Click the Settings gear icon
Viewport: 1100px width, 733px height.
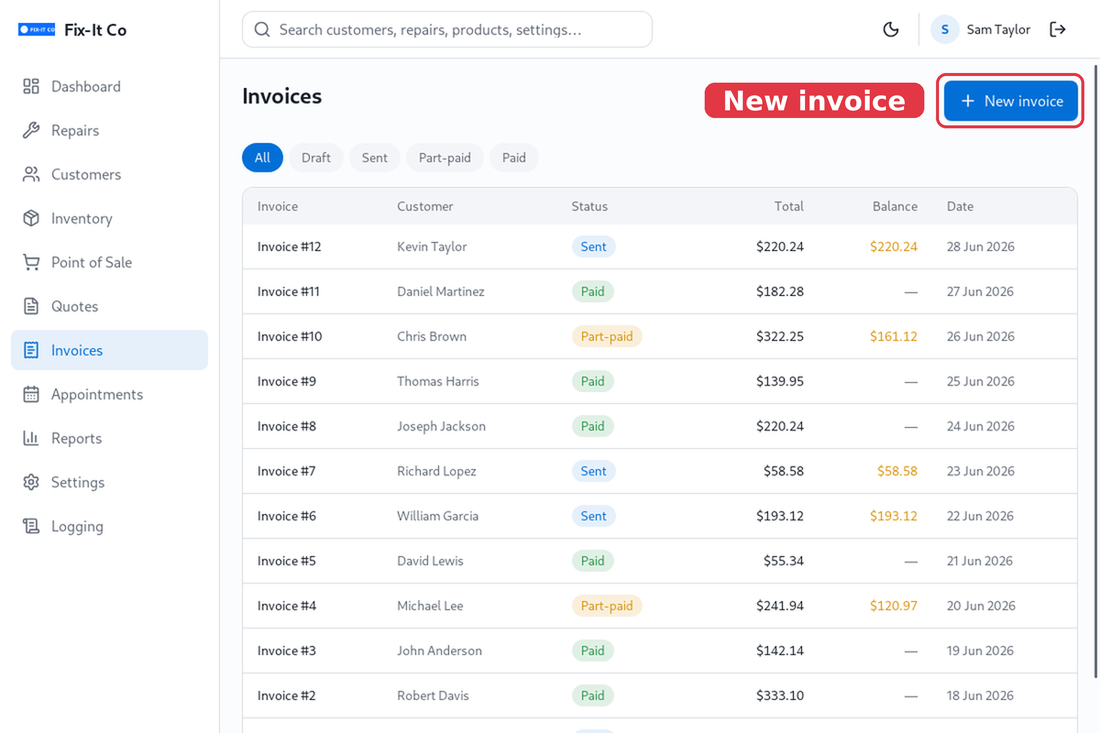coord(31,483)
